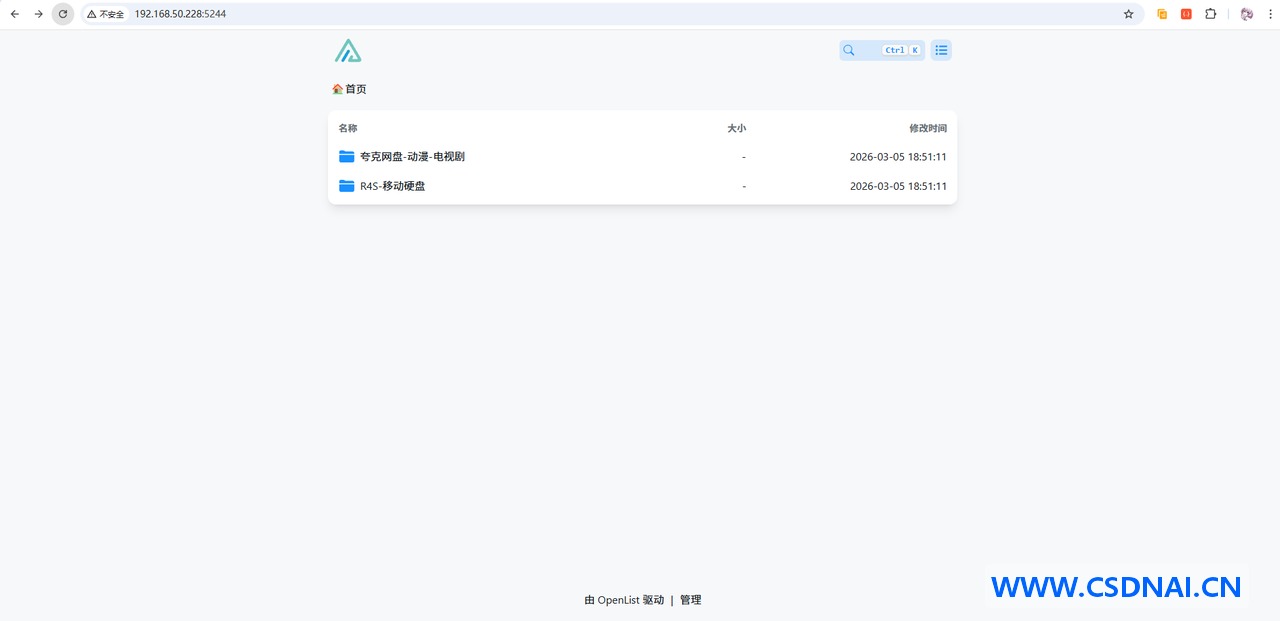
Task: Click the home emoji icon beside 首页
Action: pyautogui.click(x=338, y=89)
